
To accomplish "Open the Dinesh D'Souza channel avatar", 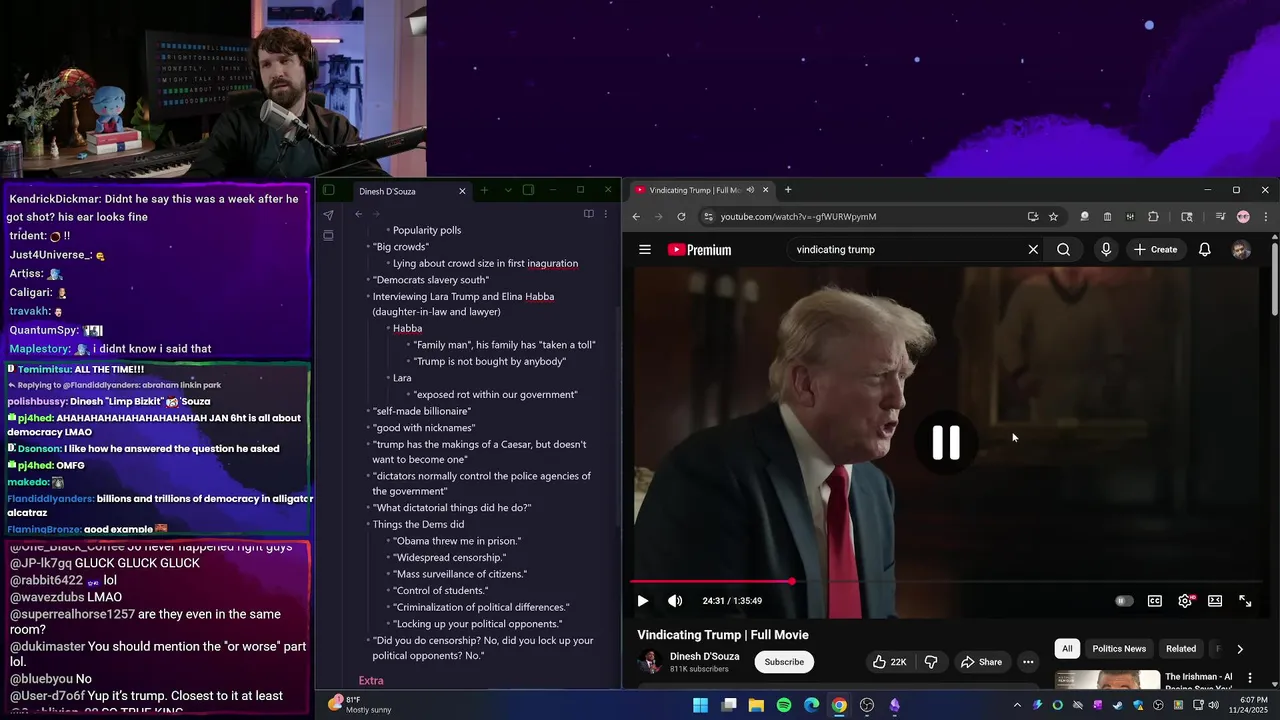I will (x=650, y=662).
